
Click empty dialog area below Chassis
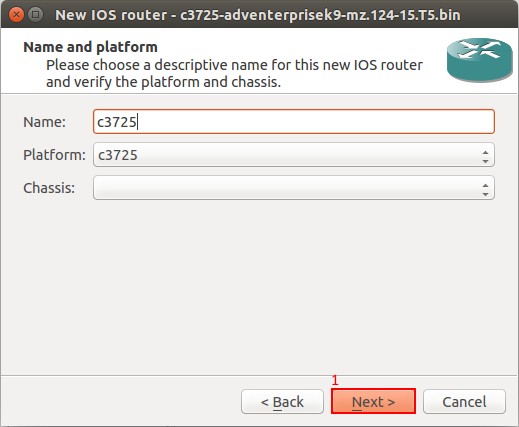click(259, 287)
